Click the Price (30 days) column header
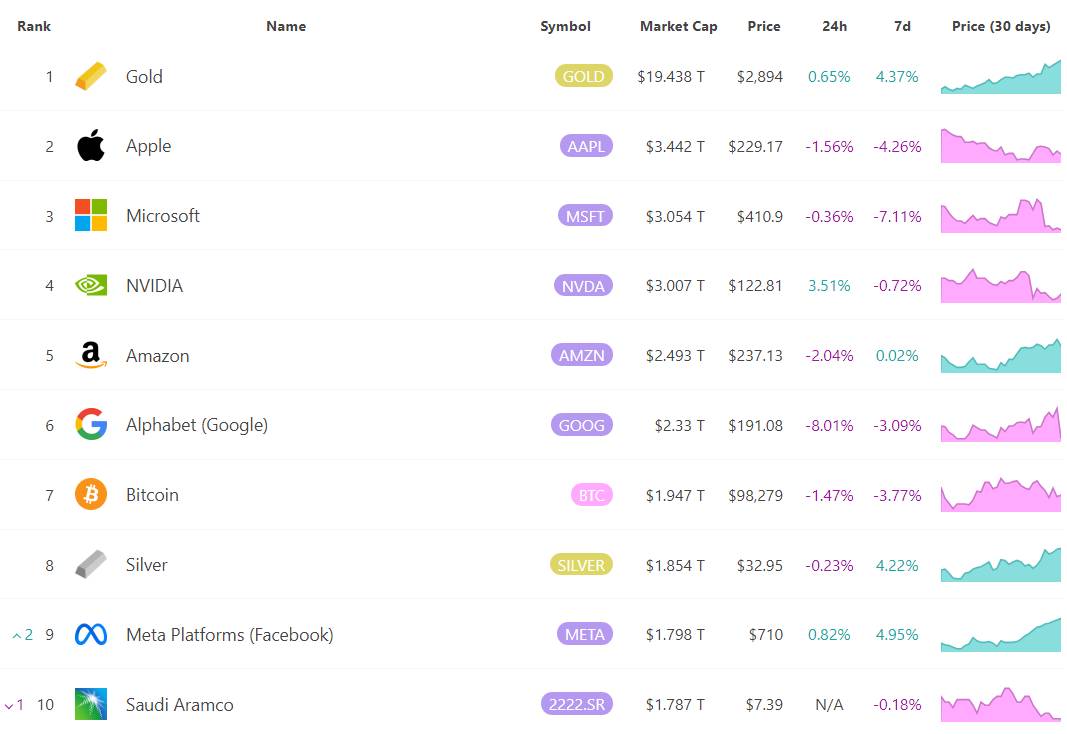 tap(1001, 27)
